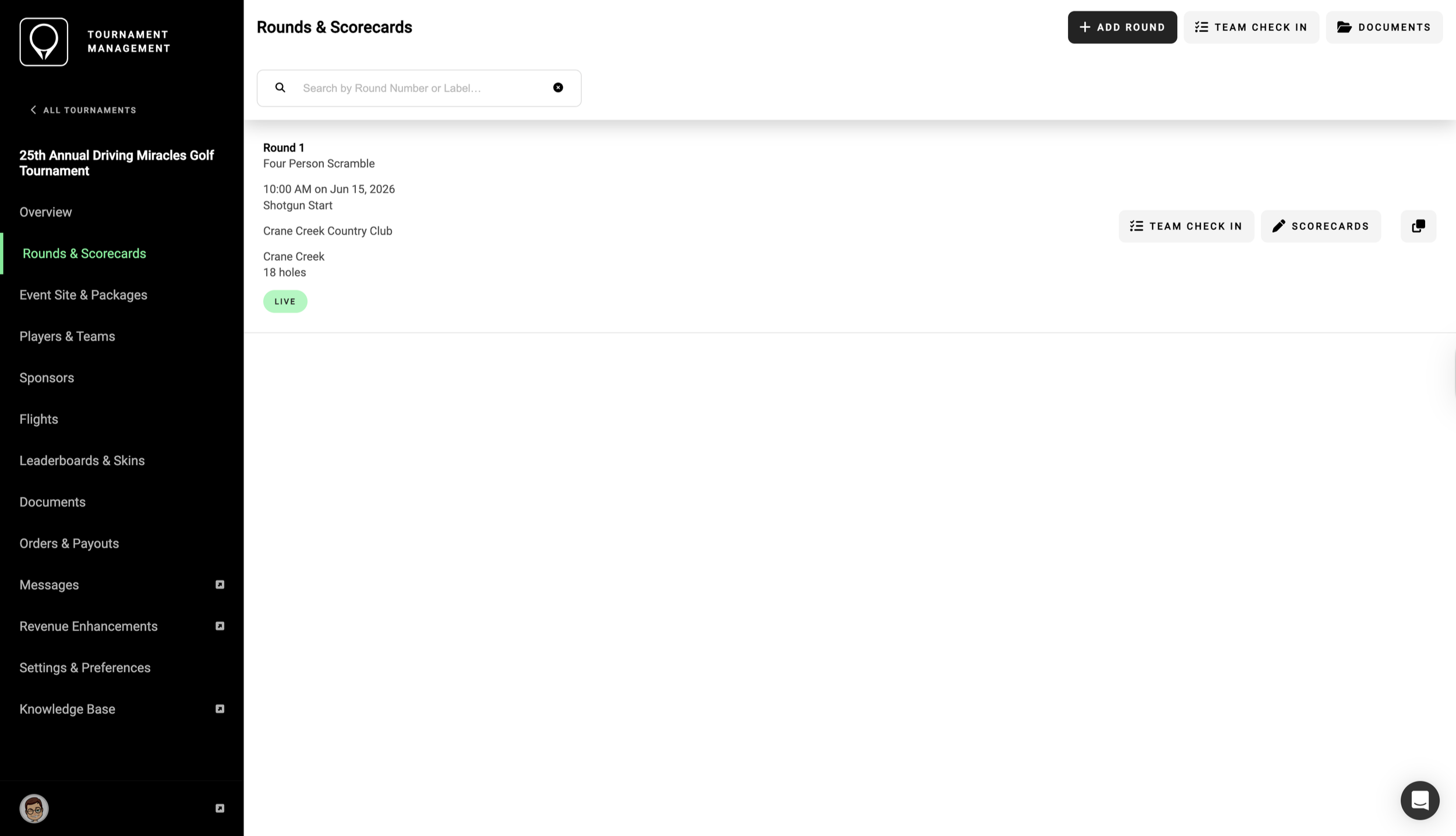Clear search using the X icon

click(557, 88)
